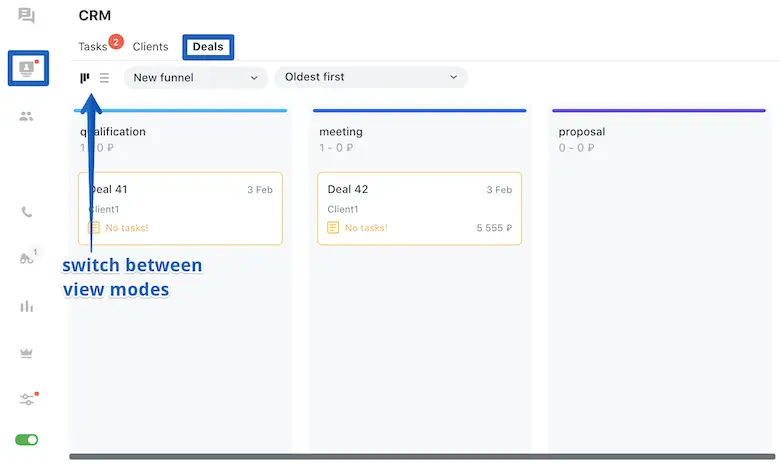Image resolution: width=780 pixels, height=465 pixels.
Task: Expand the New funnel dropdown
Action: 196,77
